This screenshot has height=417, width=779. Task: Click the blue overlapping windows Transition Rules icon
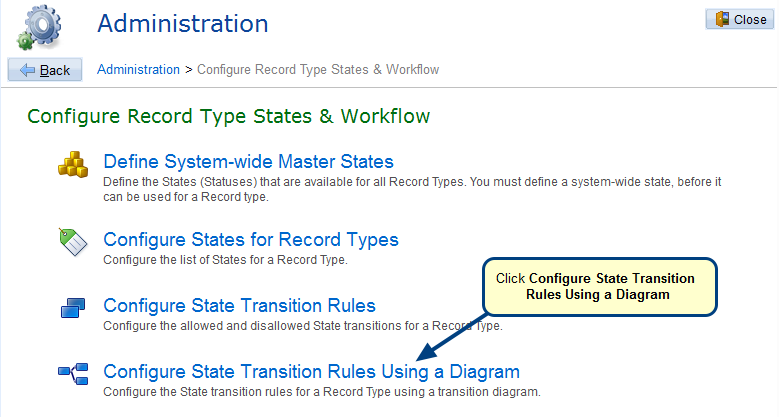(73, 308)
